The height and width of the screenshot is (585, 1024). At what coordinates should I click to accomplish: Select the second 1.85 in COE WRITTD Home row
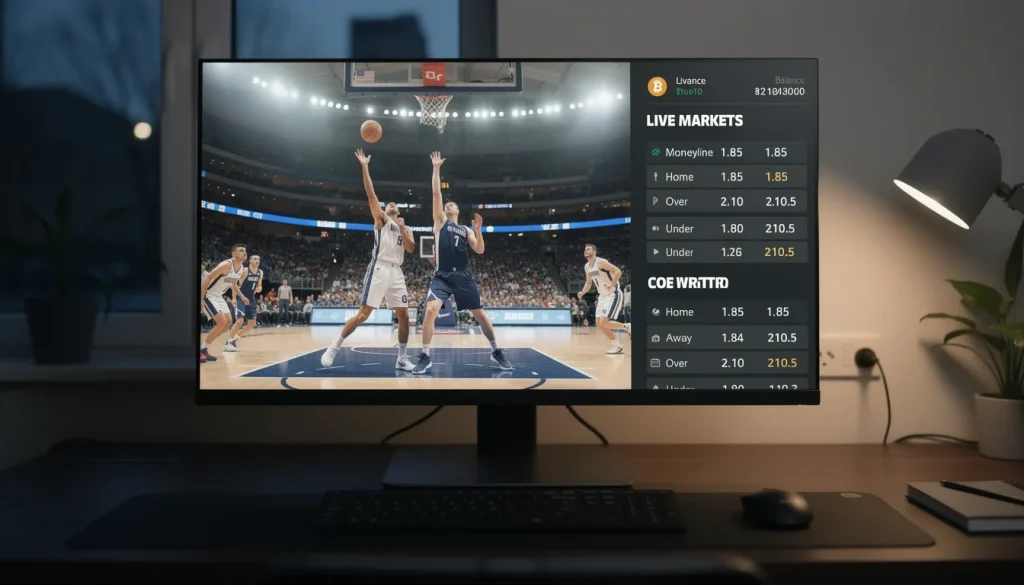[778, 312]
